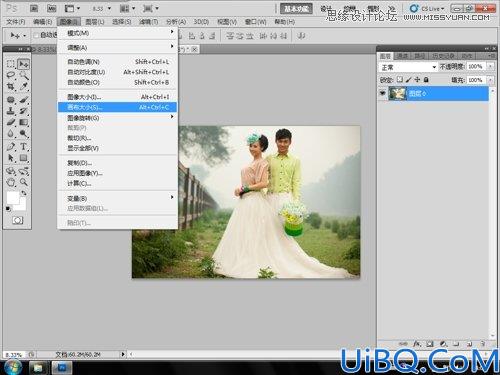
Task: Click the 基本功能 workspace button
Action: [x=296, y=9]
